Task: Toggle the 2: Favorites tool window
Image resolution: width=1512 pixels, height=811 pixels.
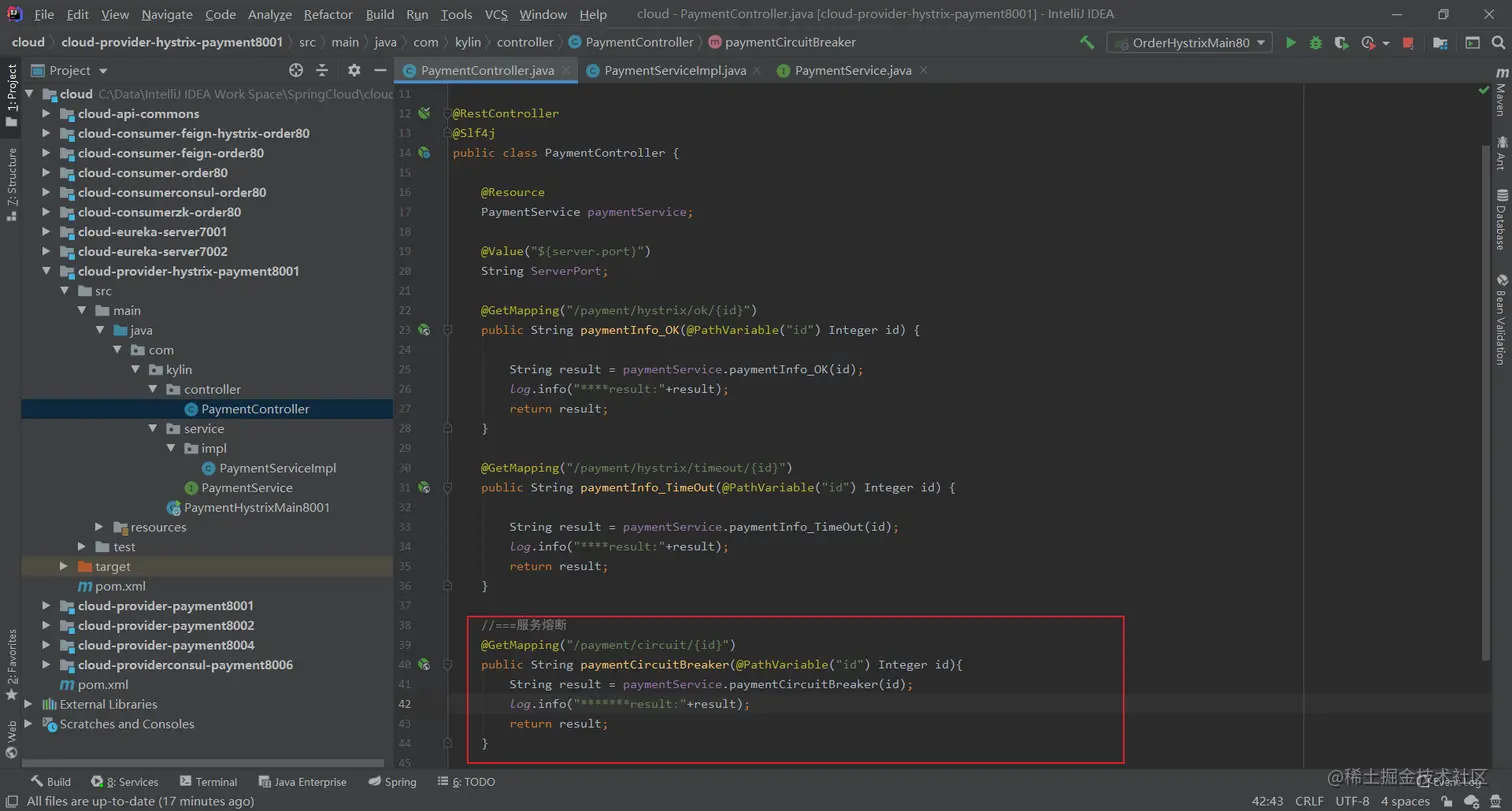Action: coord(11,664)
